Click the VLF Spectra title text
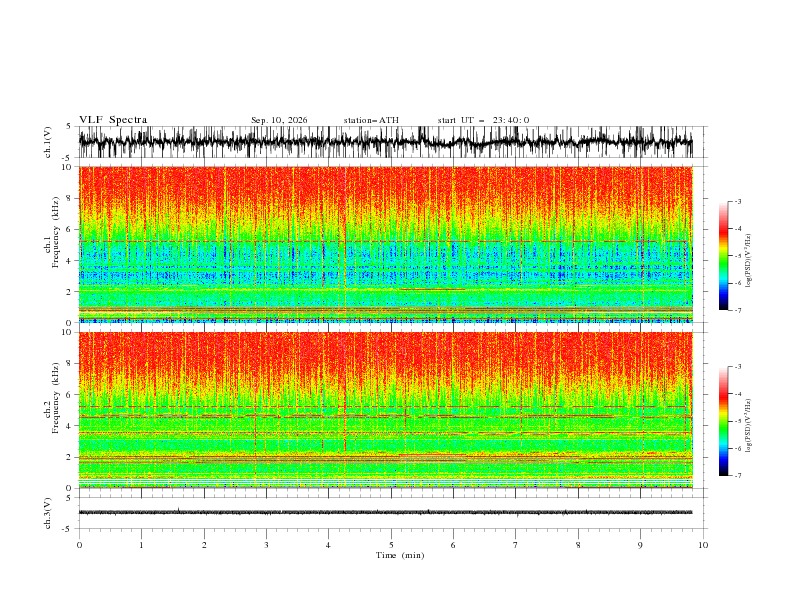Image resolution: width=792 pixels, height=612 pixels. tap(113, 120)
